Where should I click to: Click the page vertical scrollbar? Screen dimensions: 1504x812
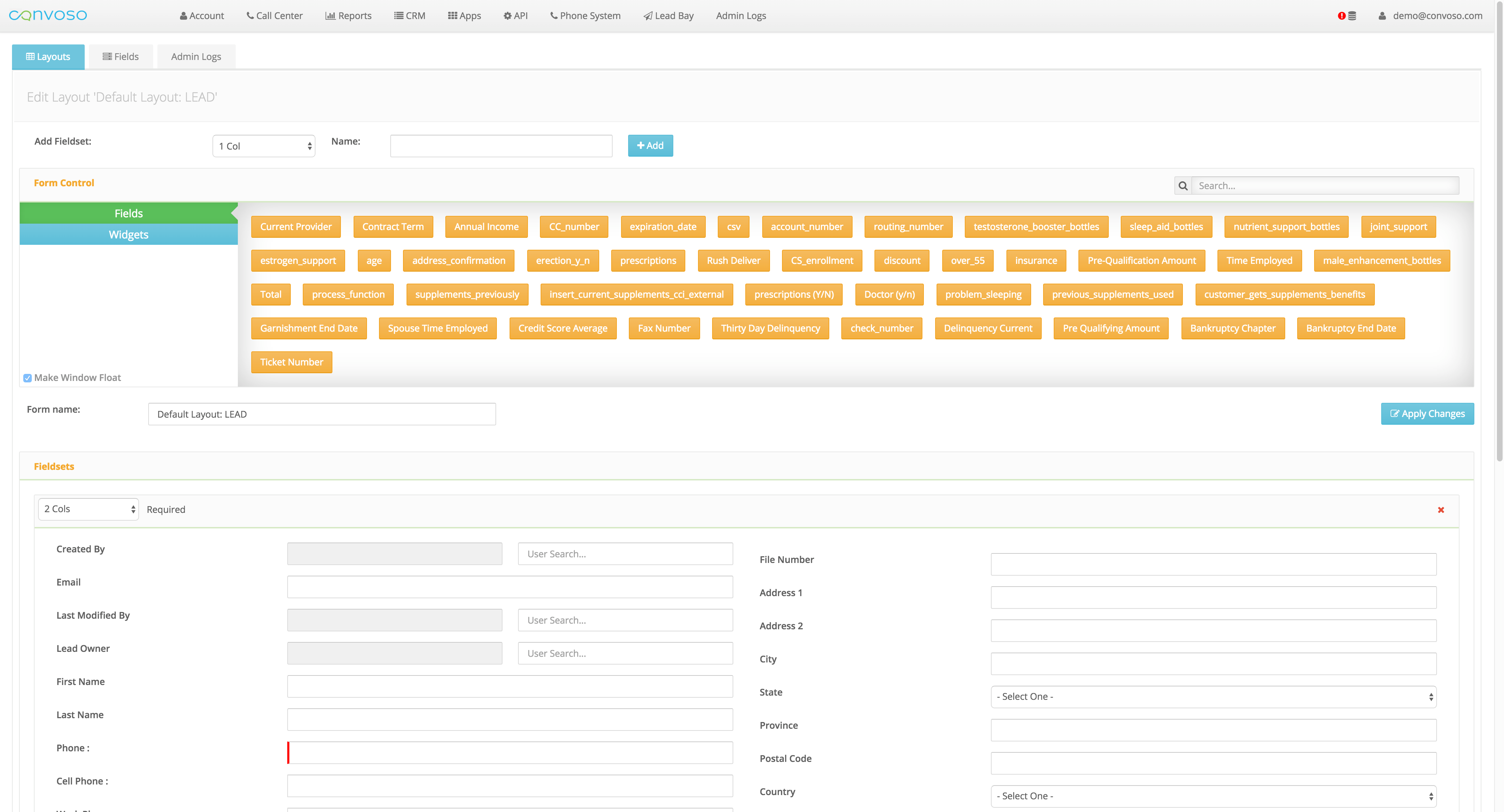(1499, 234)
